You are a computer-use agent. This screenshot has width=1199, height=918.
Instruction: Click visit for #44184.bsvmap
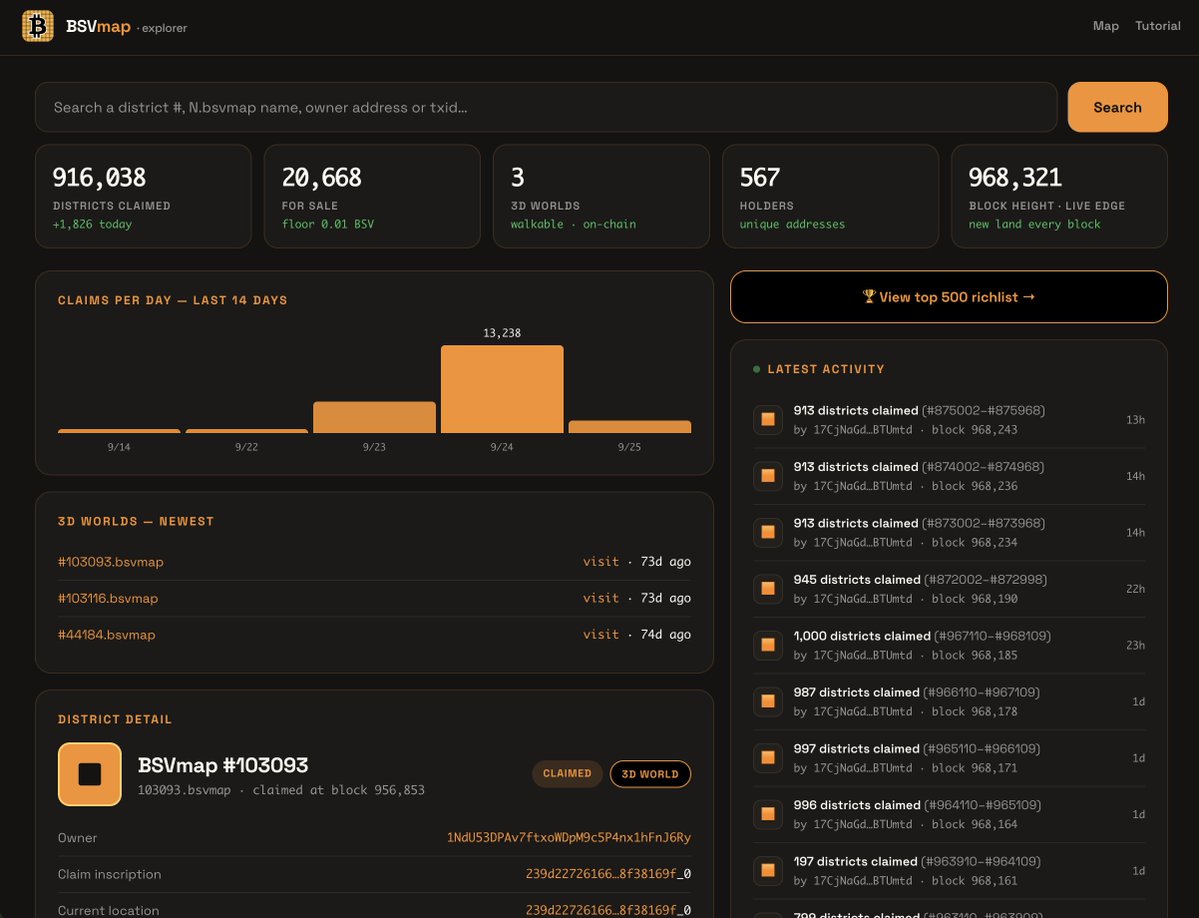tap(600, 634)
